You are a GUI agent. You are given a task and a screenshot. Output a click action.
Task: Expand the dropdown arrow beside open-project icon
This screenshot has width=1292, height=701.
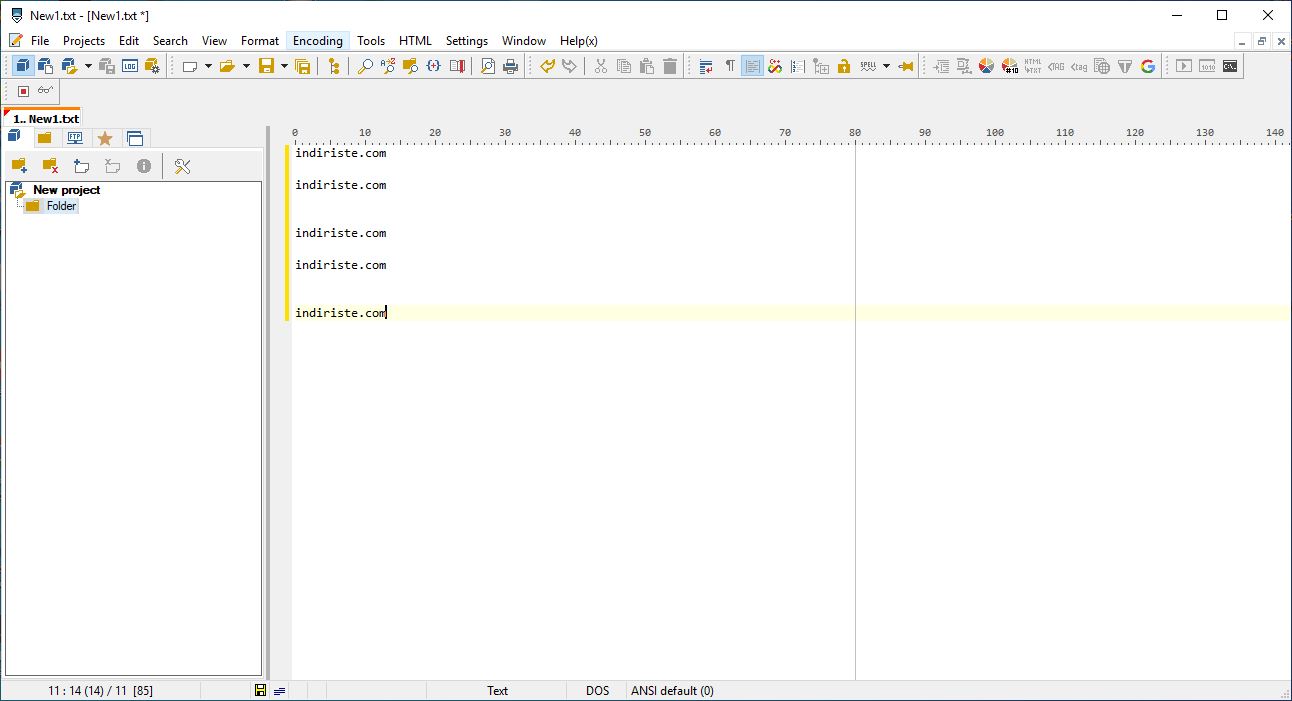88,66
